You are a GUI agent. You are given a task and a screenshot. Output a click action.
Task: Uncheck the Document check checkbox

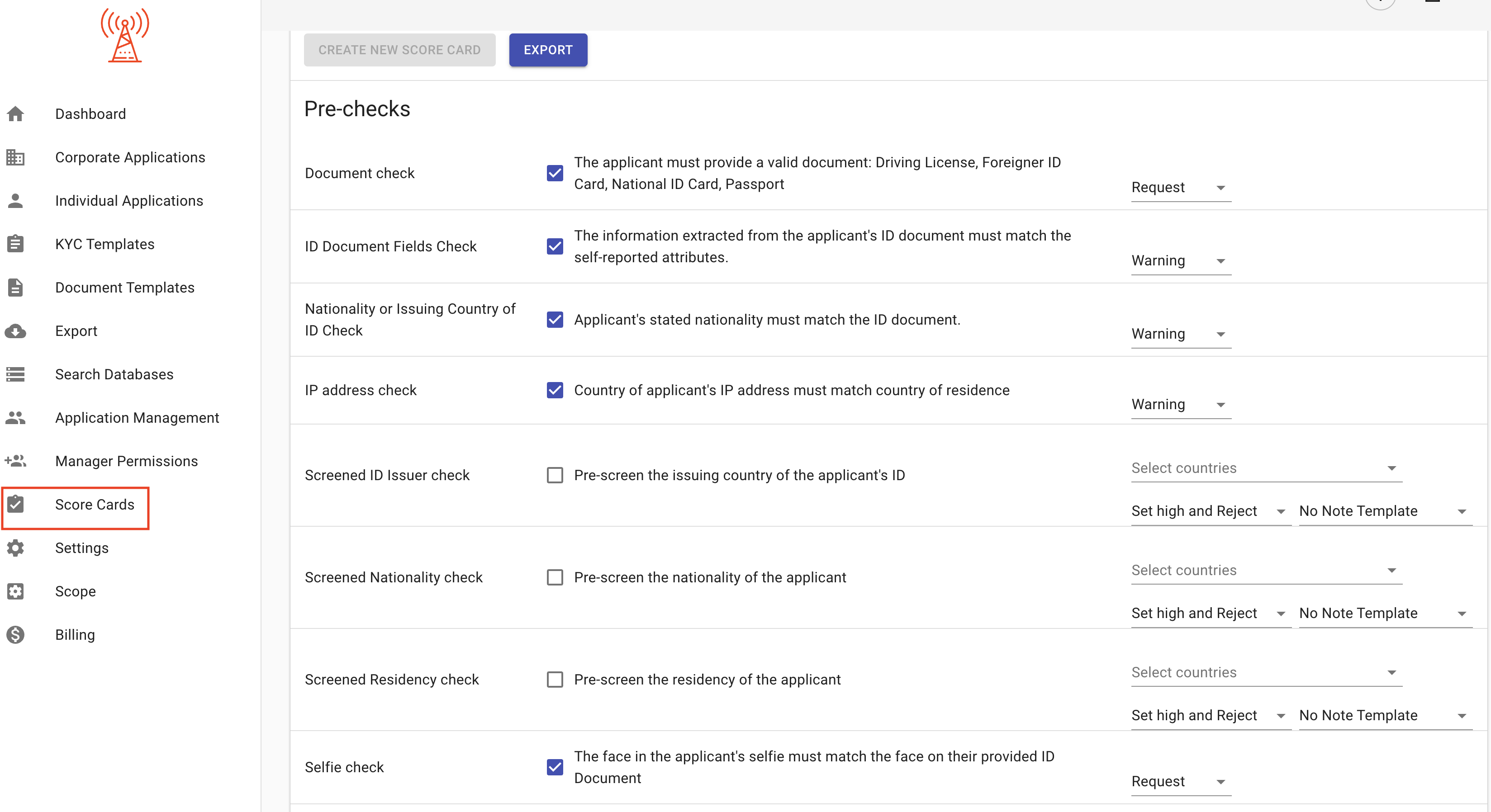[555, 173]
